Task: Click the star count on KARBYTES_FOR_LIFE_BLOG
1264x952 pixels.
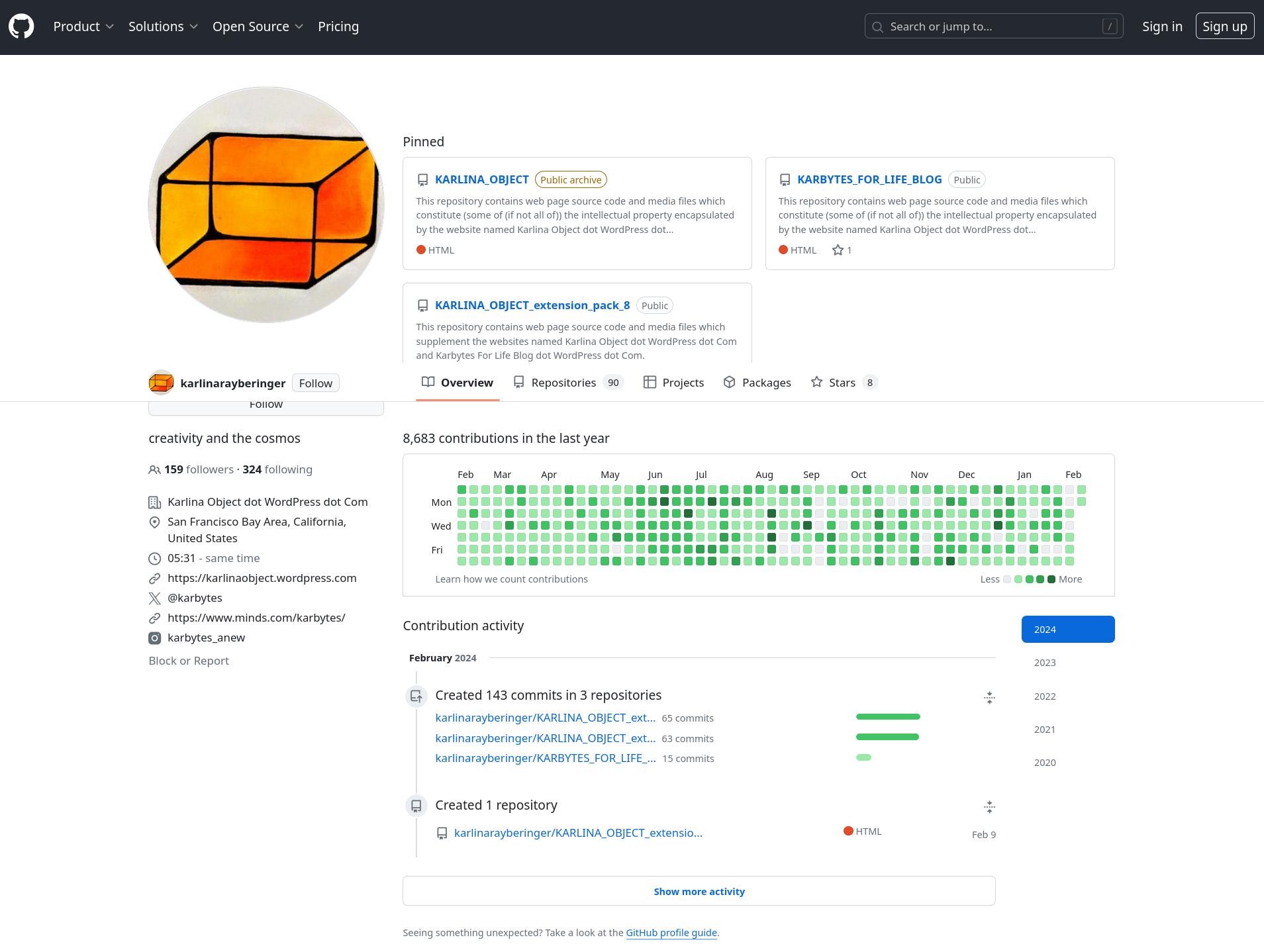Action: coord(842,250)
